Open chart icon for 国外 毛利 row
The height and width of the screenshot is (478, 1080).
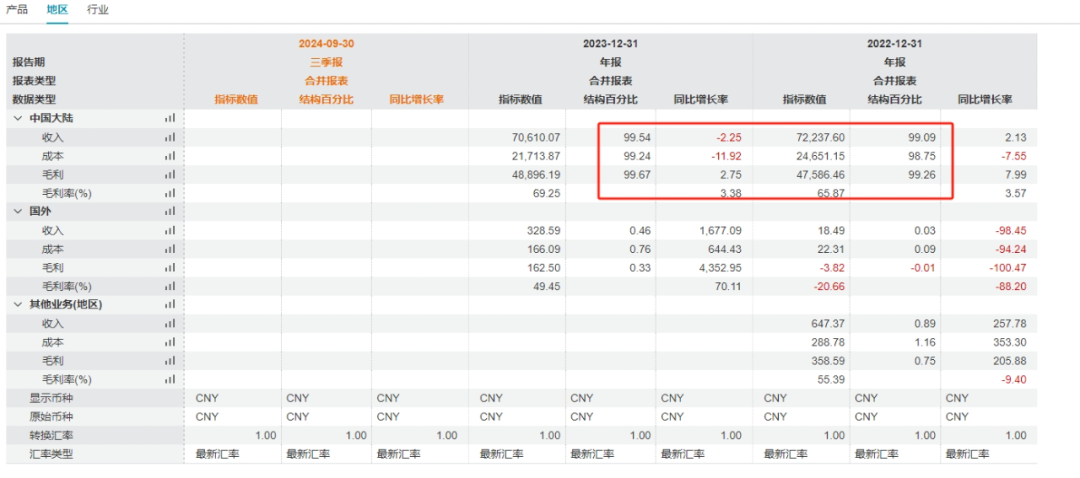(169, 268)
